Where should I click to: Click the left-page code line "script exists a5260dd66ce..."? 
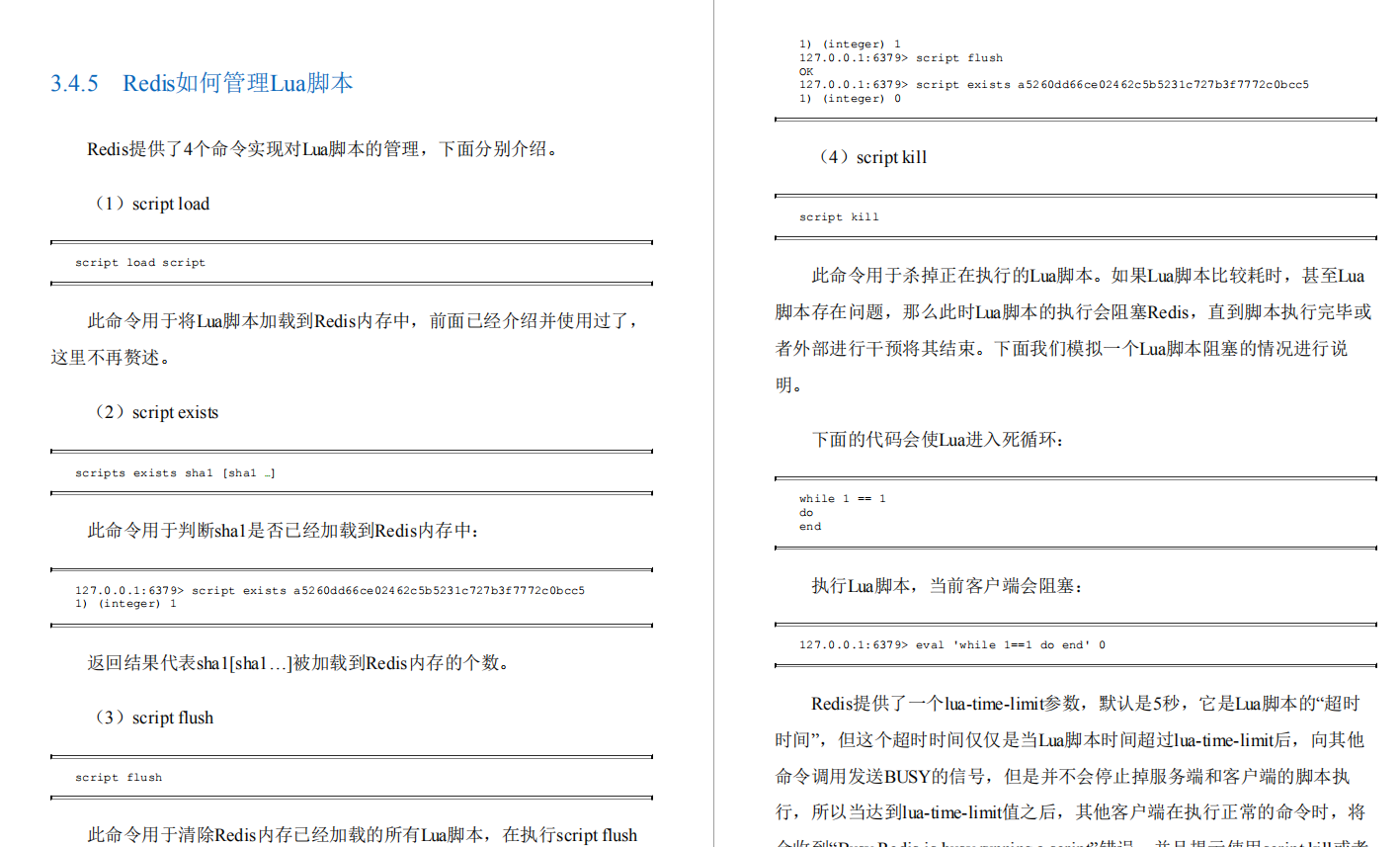330,590
